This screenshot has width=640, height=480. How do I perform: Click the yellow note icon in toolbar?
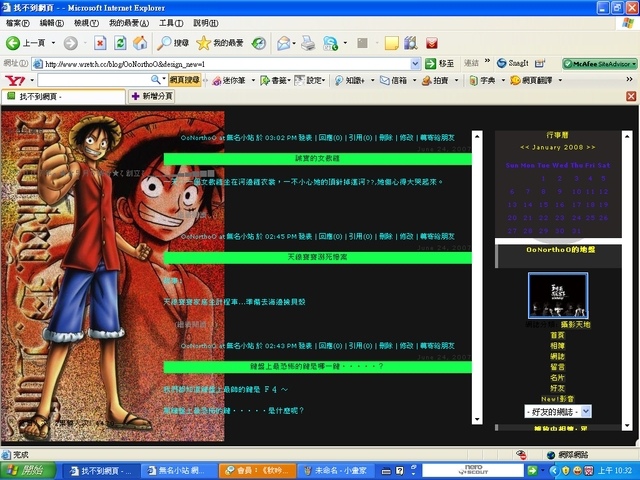click(391, 43)
